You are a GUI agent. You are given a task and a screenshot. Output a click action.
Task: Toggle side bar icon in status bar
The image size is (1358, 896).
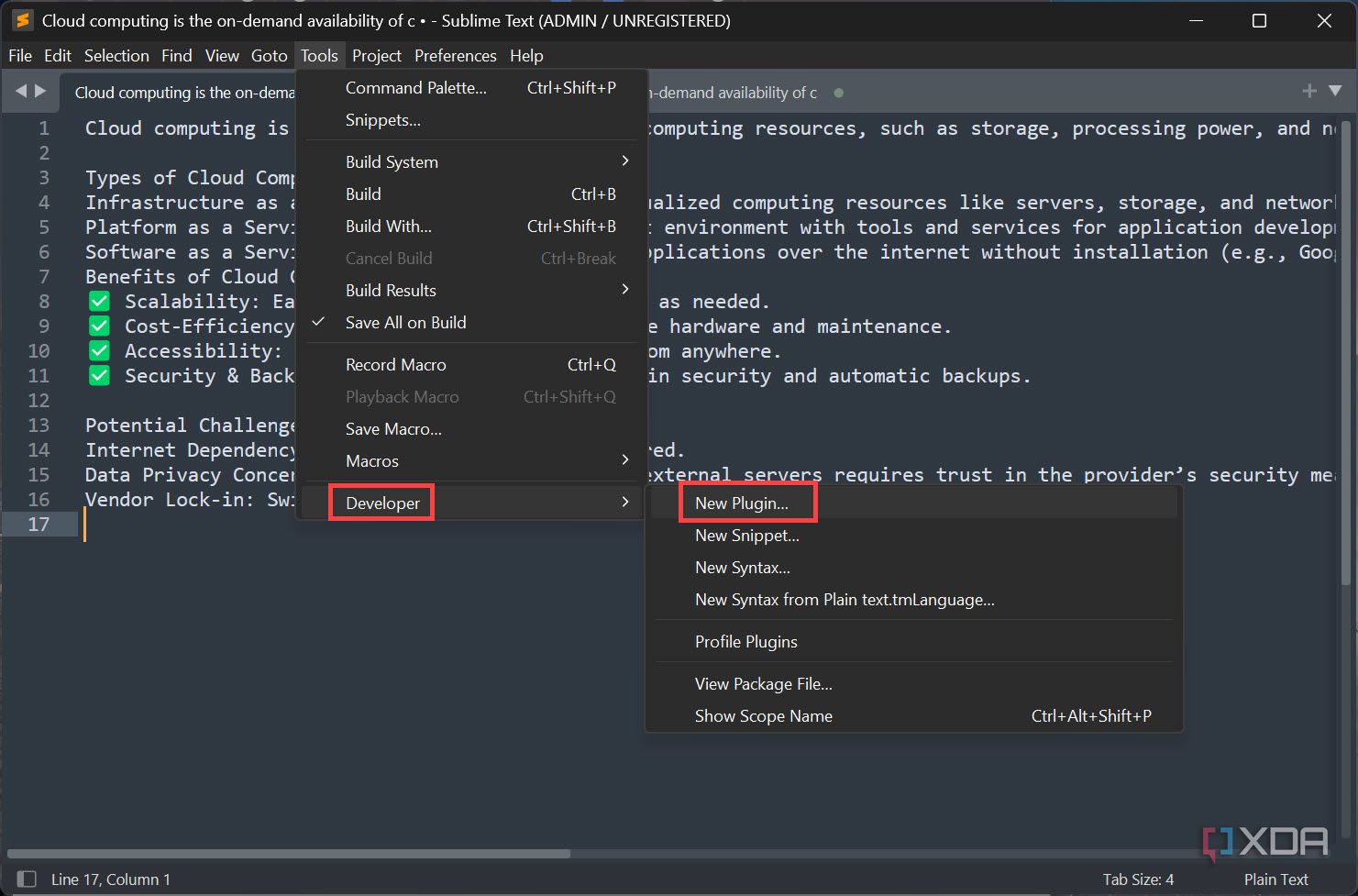coord(27,879)
